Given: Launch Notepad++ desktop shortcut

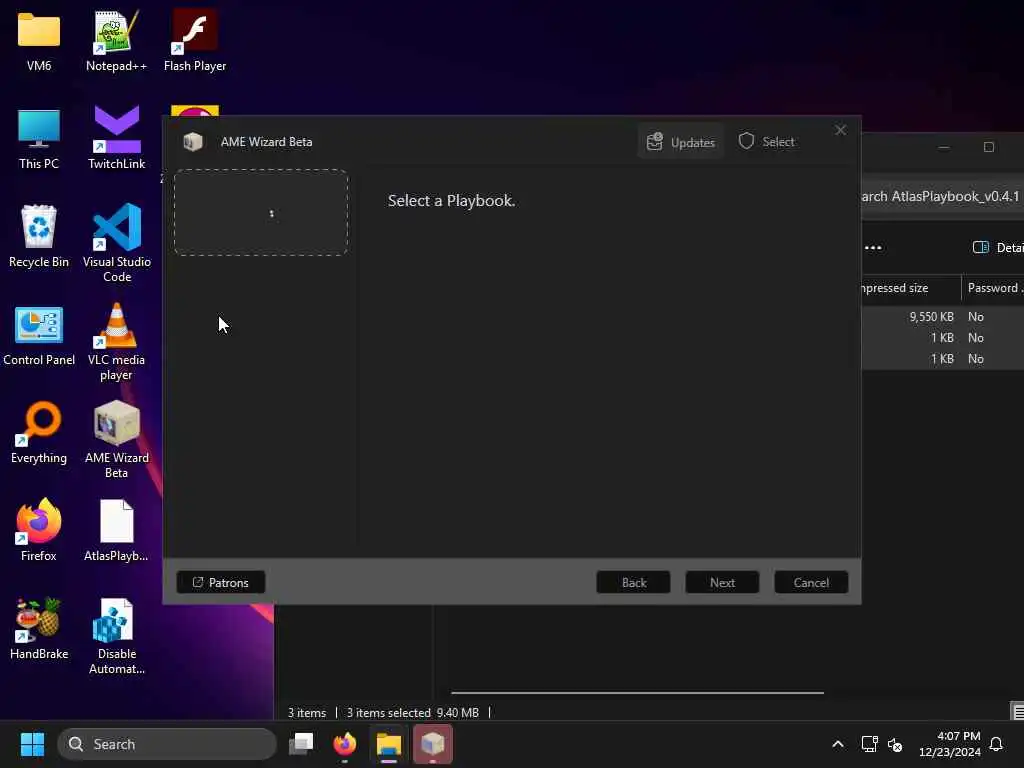Looking at the screenshot, I should pos(116,40).
